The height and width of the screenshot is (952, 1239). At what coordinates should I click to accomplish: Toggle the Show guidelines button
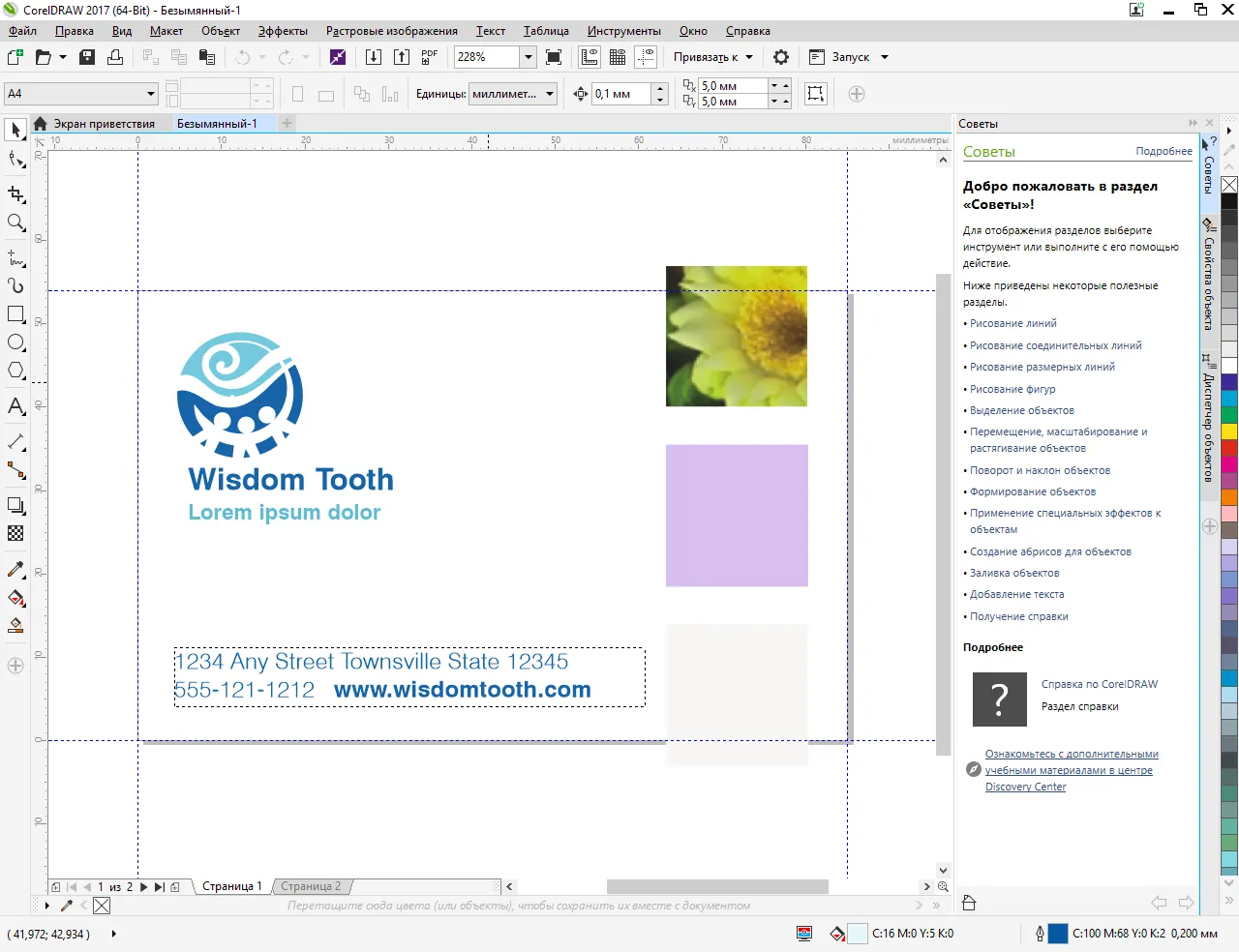pos(646,57)
